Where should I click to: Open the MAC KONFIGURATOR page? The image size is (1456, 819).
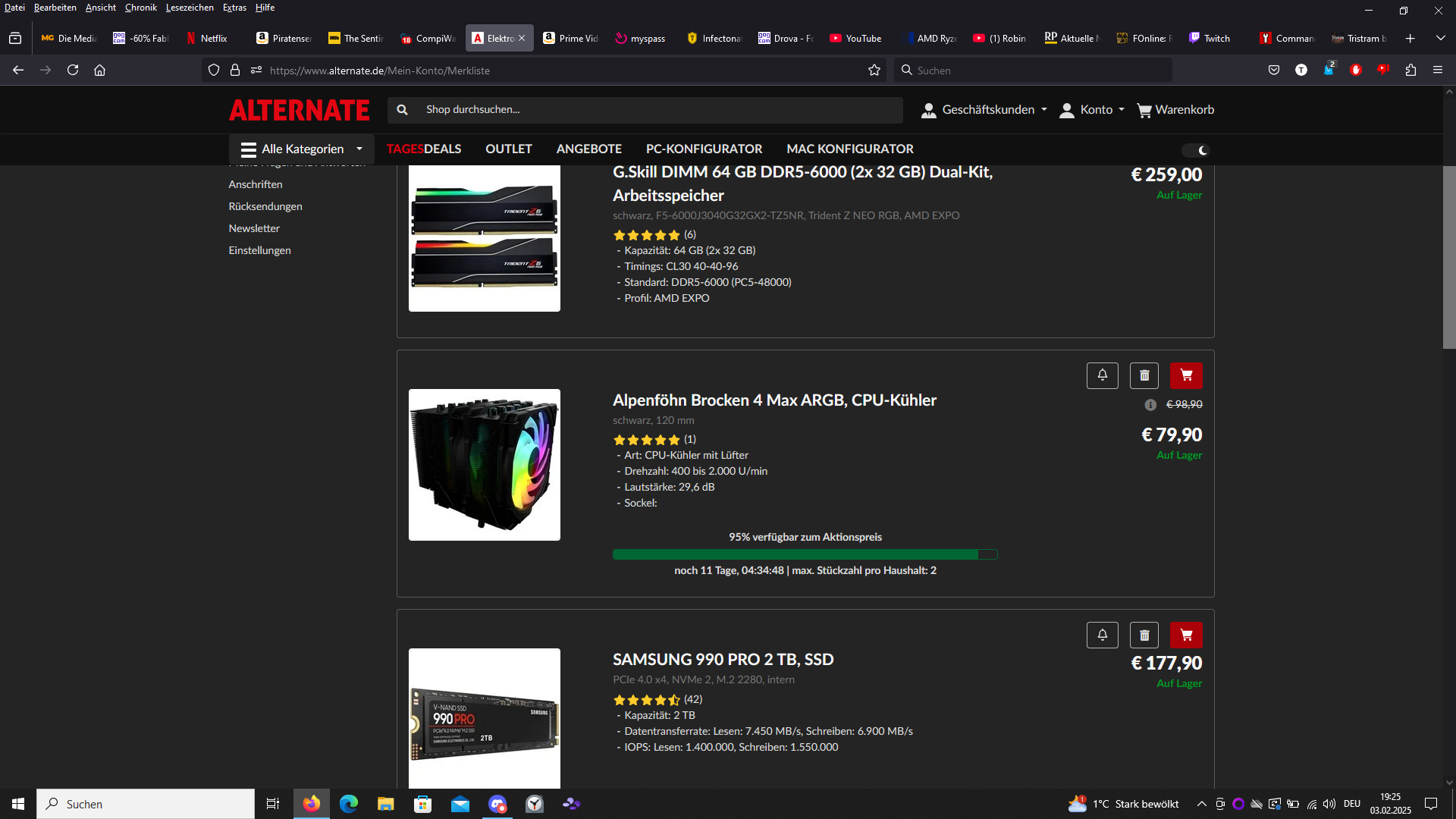point(849,149)
